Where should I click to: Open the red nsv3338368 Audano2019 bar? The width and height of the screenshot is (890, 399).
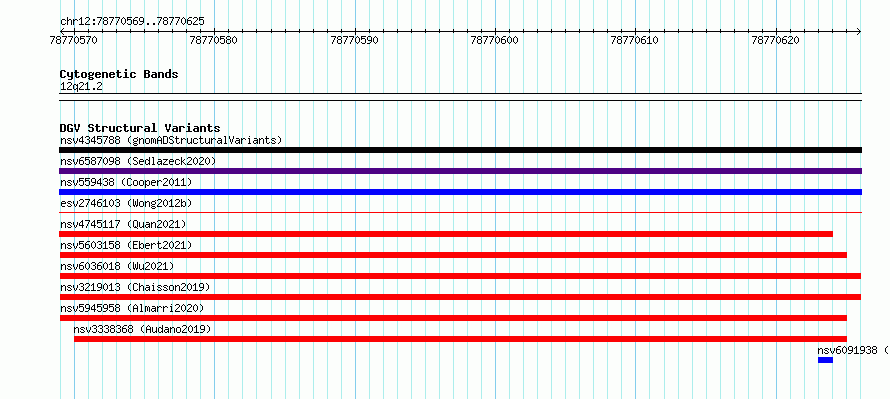[460, 339]
